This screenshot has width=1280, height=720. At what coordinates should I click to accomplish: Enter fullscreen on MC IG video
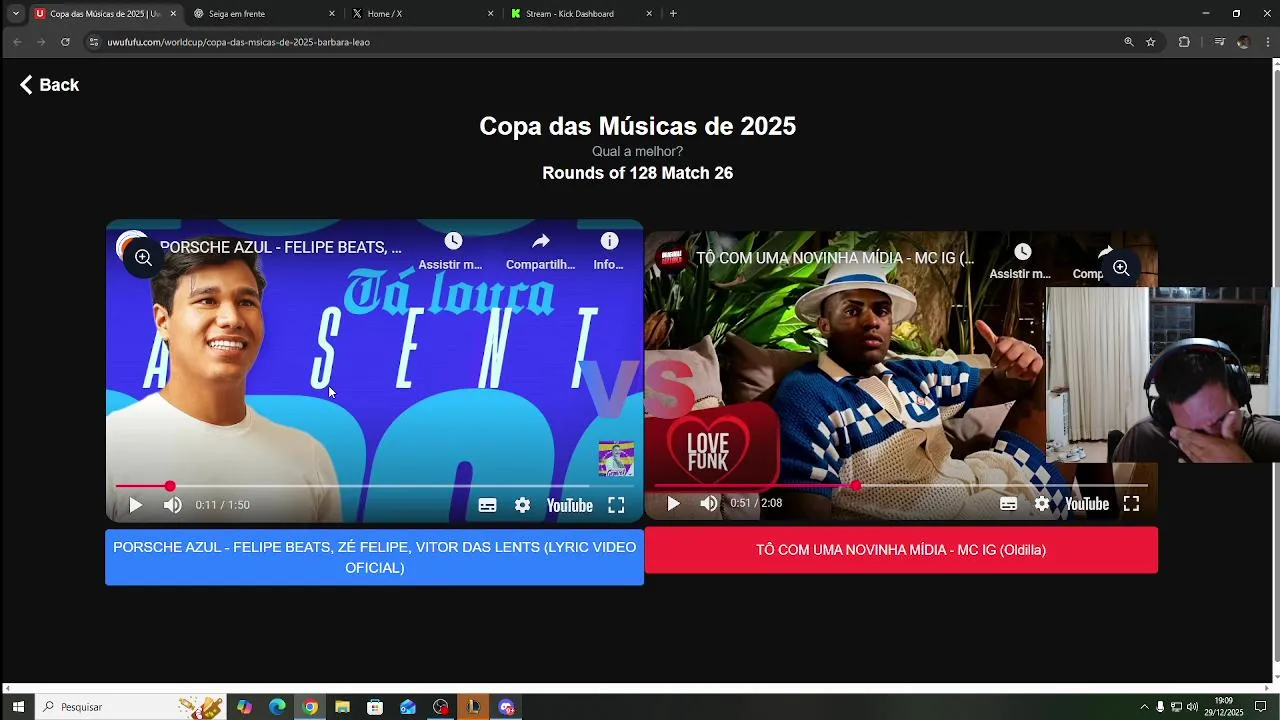[1131, 503]
